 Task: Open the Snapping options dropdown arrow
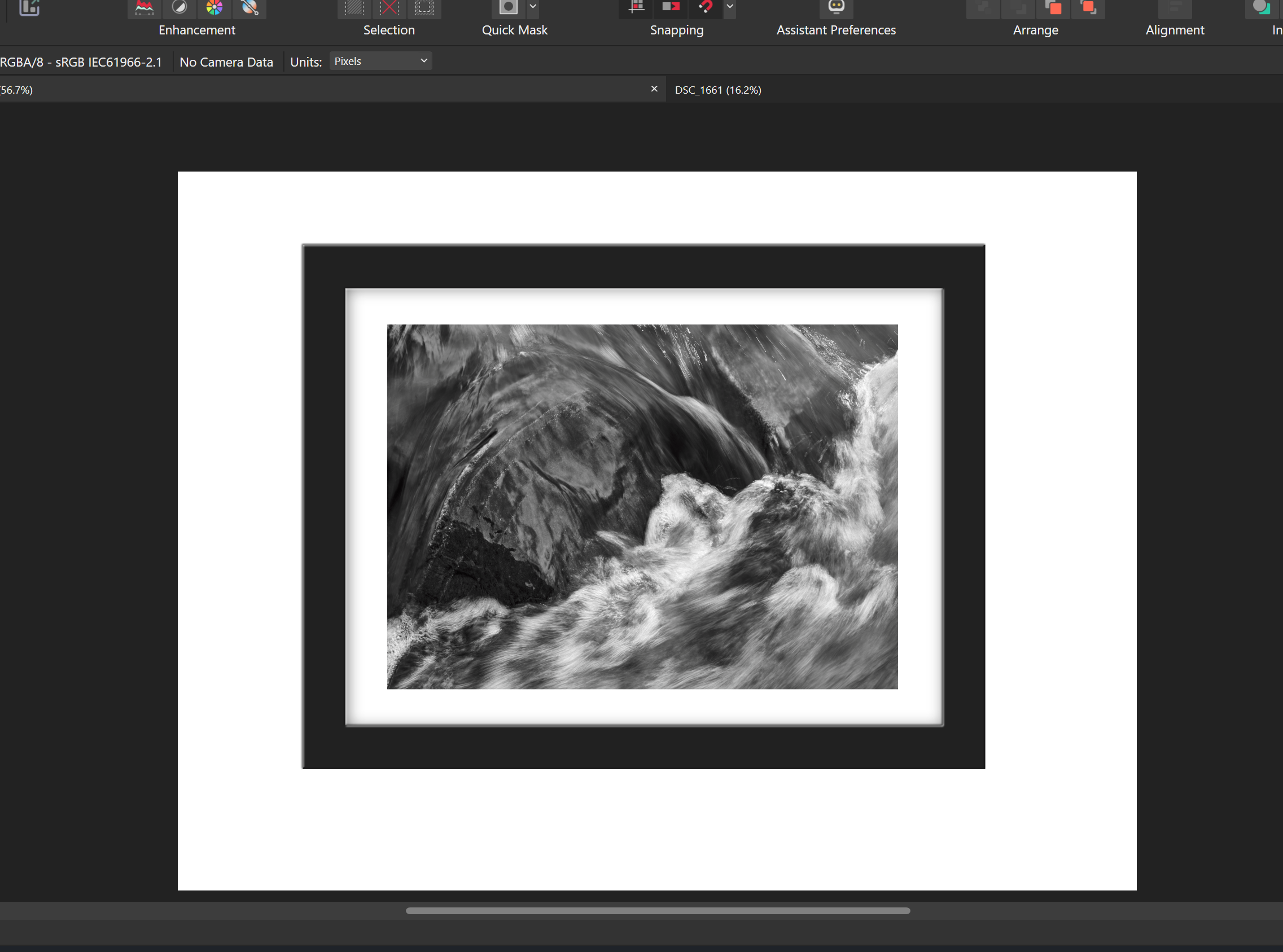click(x=730, y=8)
